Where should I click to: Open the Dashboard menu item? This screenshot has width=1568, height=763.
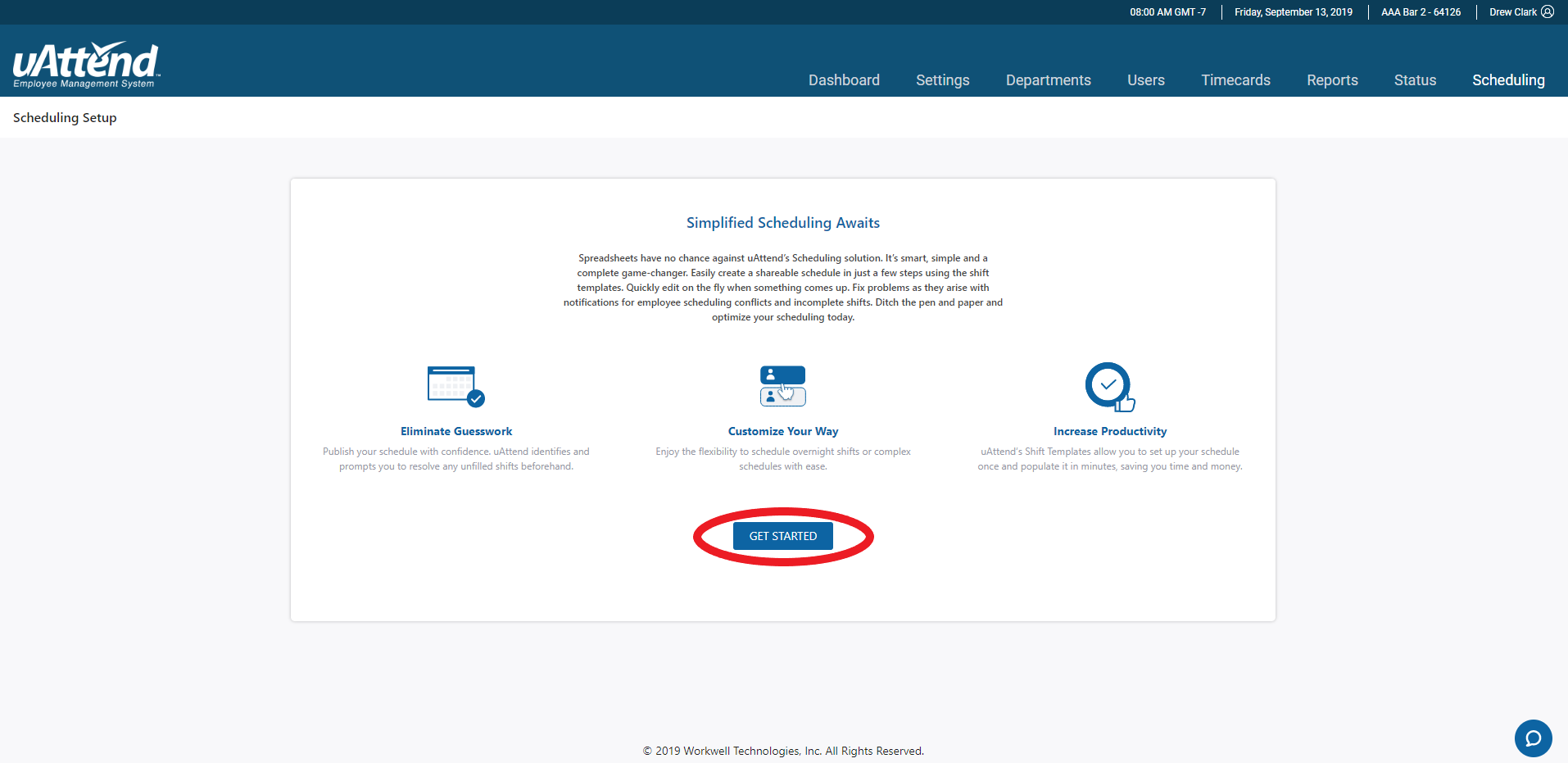tap(844, 80)
